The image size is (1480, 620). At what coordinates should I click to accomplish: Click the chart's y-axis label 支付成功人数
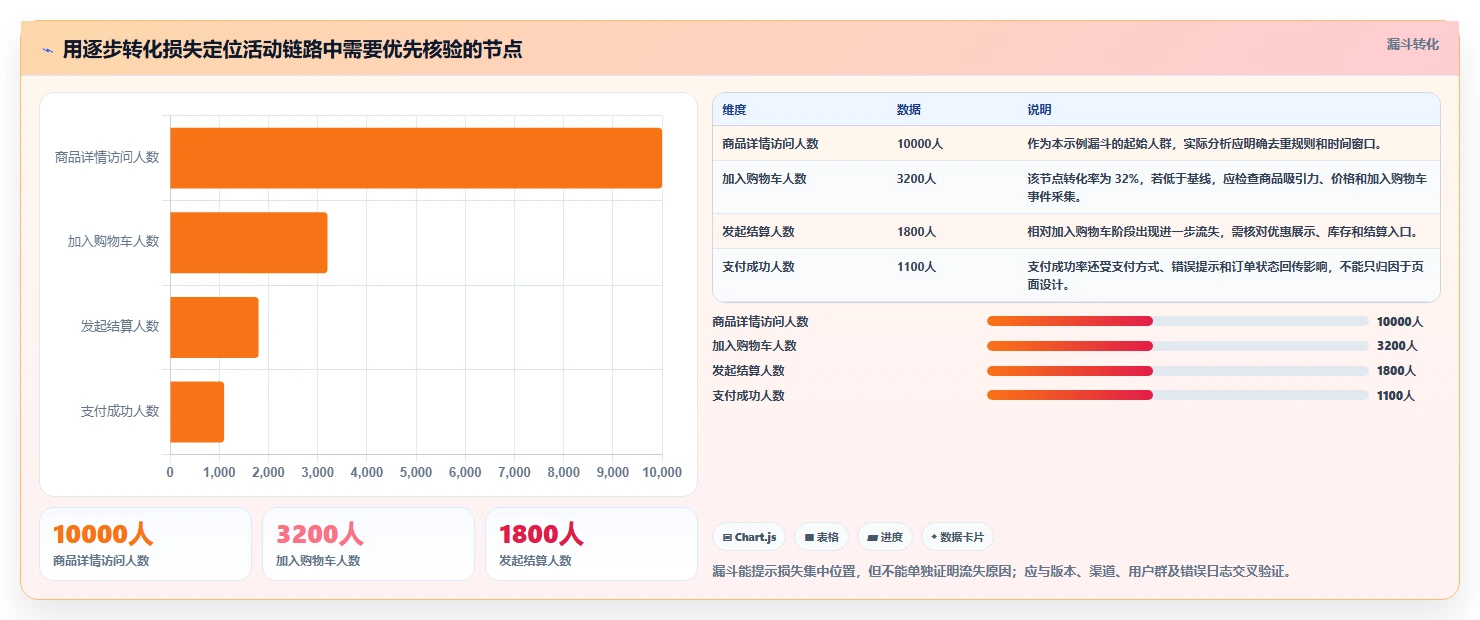pyautogui.click(x=120, y=411)
